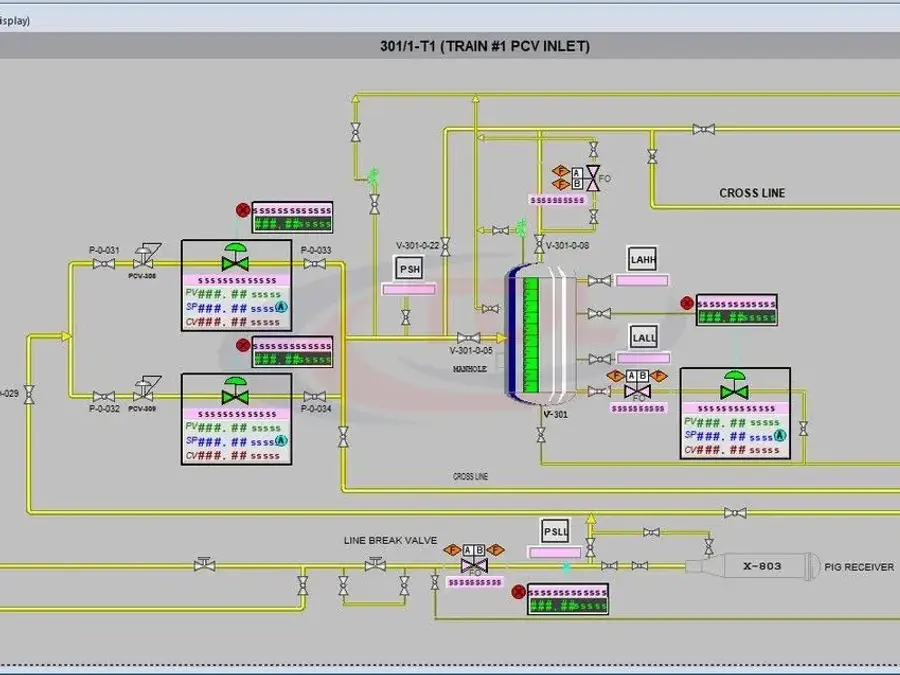Open the LALL level alarm indicator

[x=643, y=338]
